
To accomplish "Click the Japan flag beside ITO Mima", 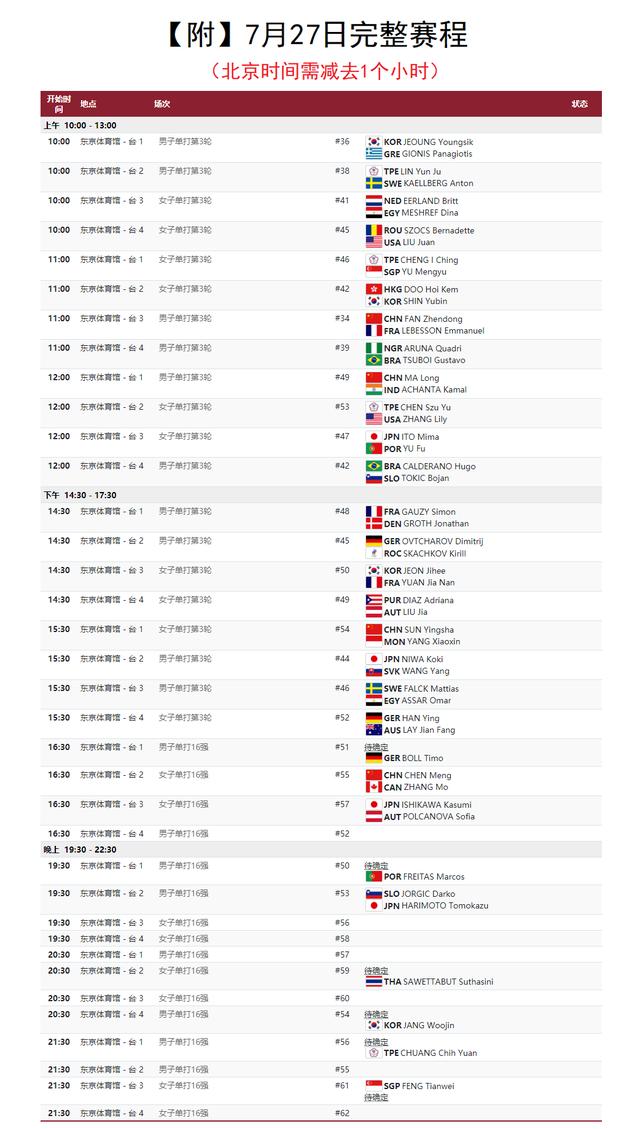I will (374, 437).
